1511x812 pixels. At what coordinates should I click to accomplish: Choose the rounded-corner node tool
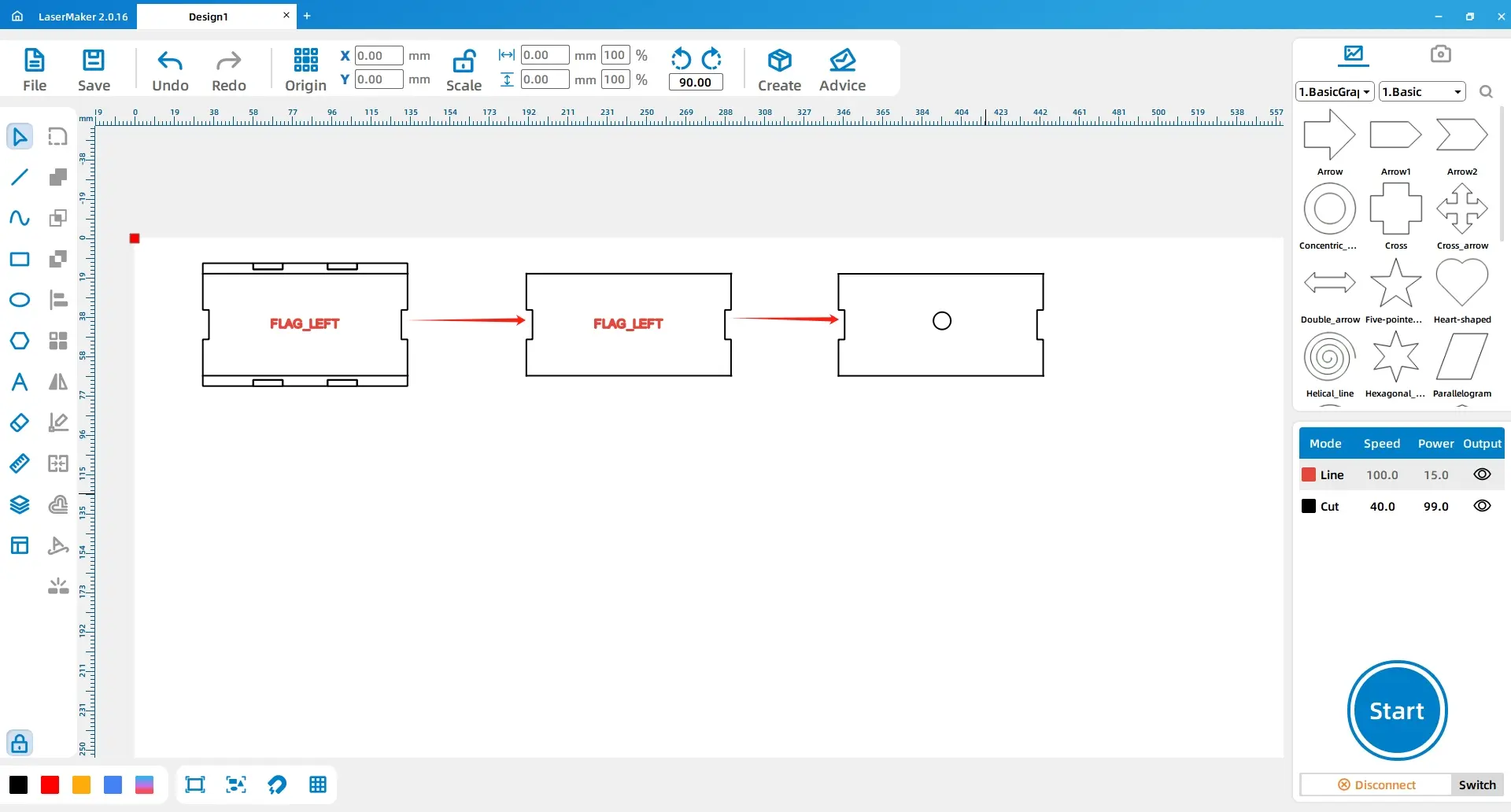[x=58, y=136]
